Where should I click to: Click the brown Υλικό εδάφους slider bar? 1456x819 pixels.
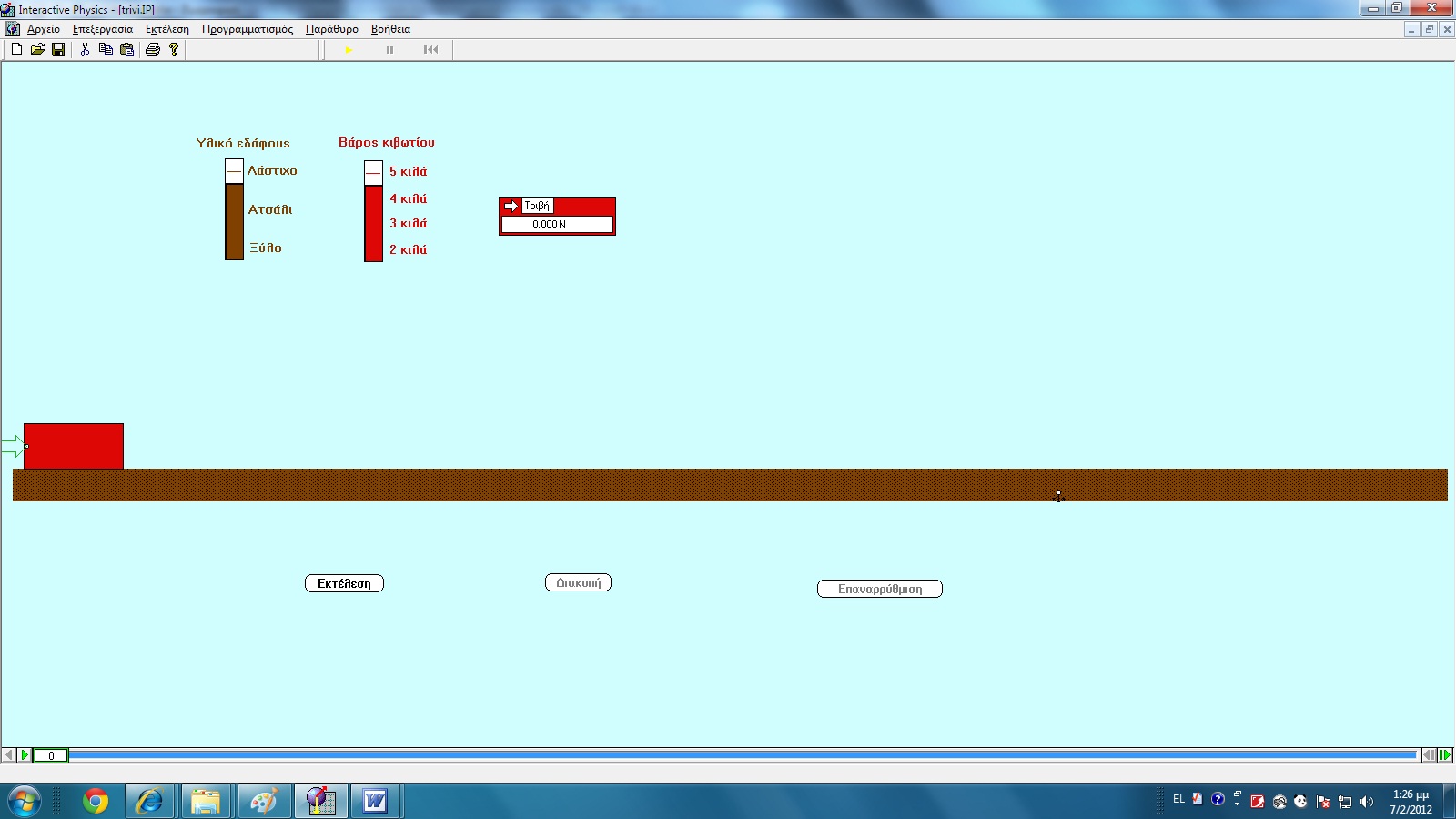(234, 221)
